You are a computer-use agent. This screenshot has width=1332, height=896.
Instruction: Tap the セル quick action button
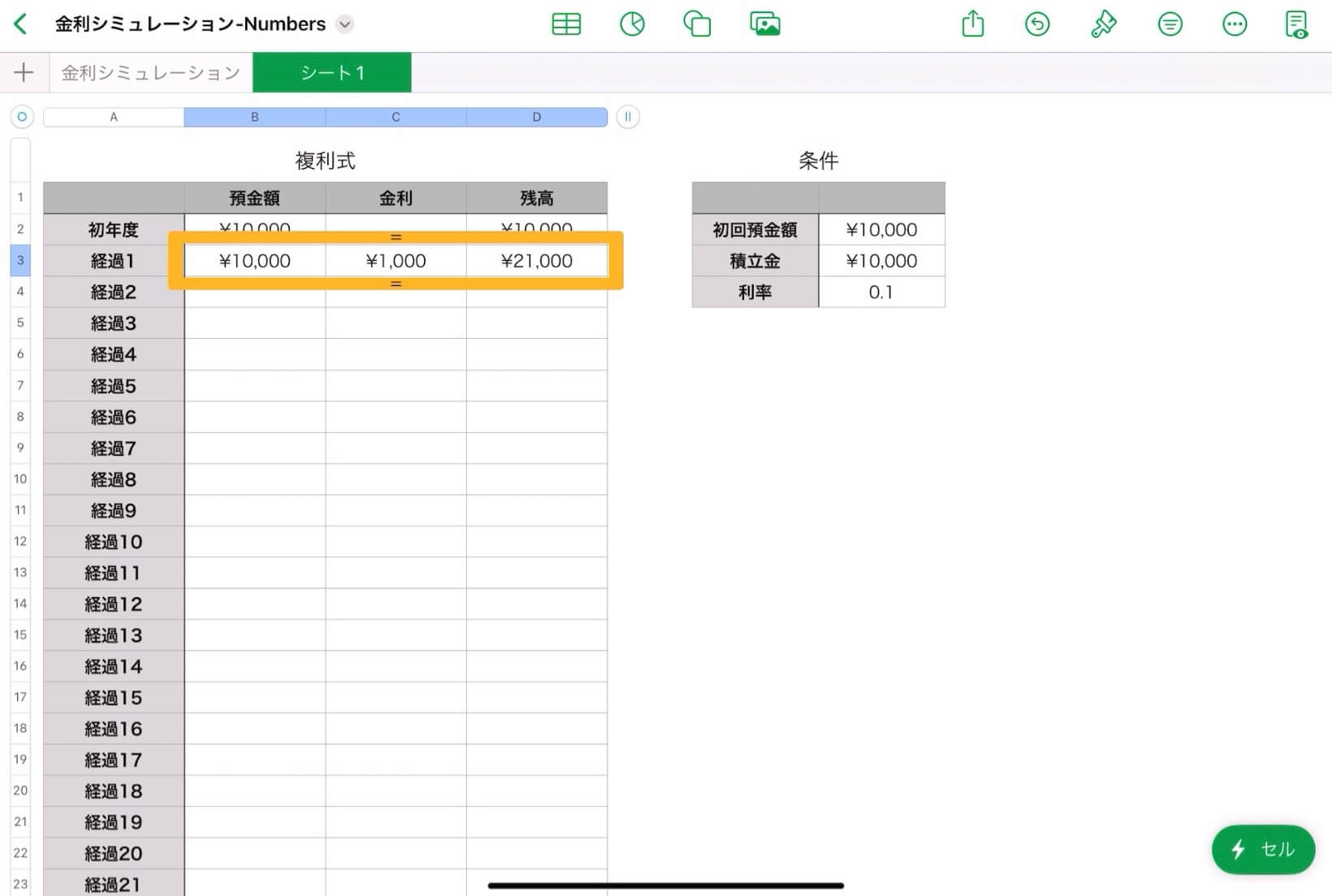click(1263, 850)
